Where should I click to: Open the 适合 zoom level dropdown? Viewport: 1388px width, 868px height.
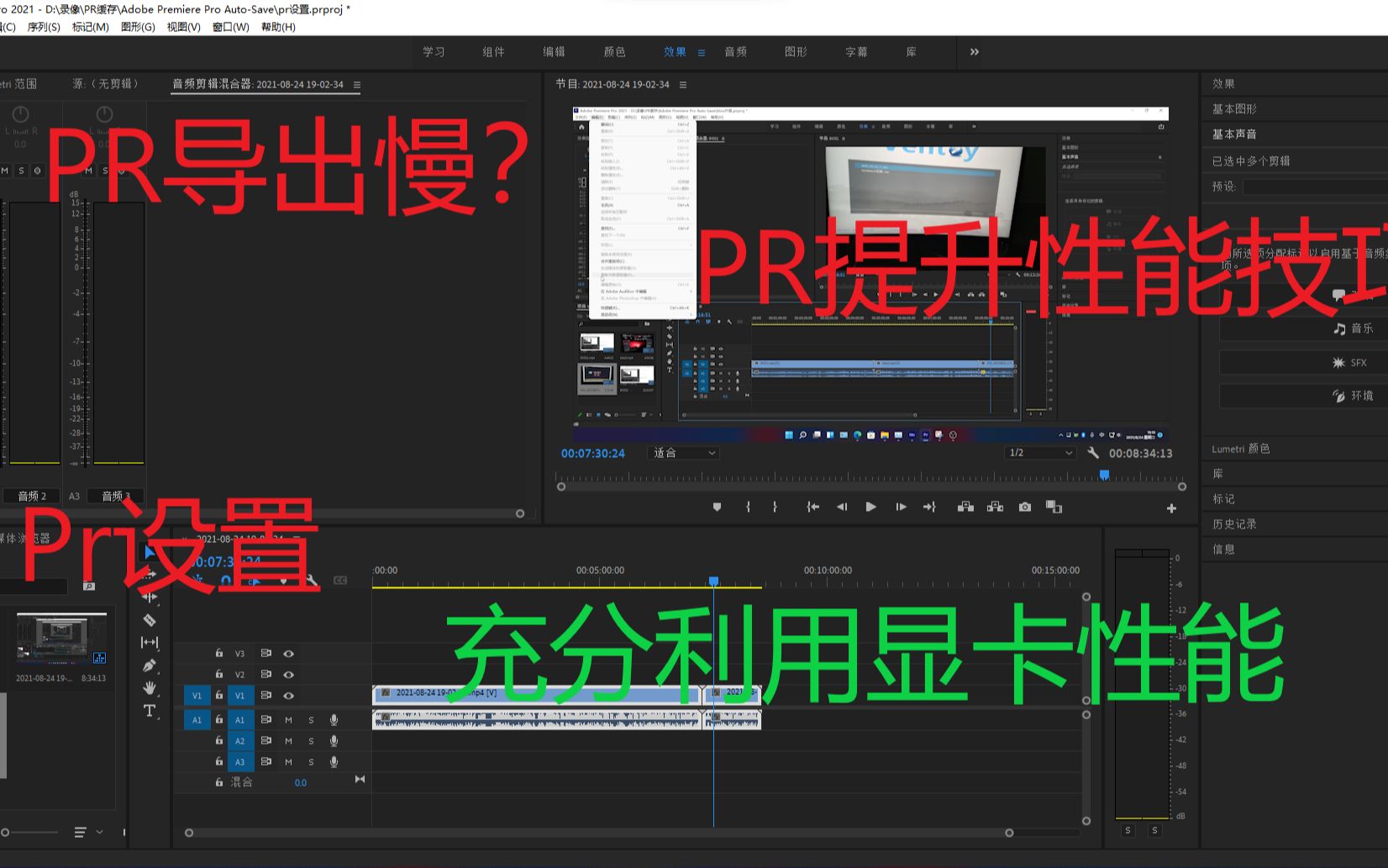pos(684,453)
